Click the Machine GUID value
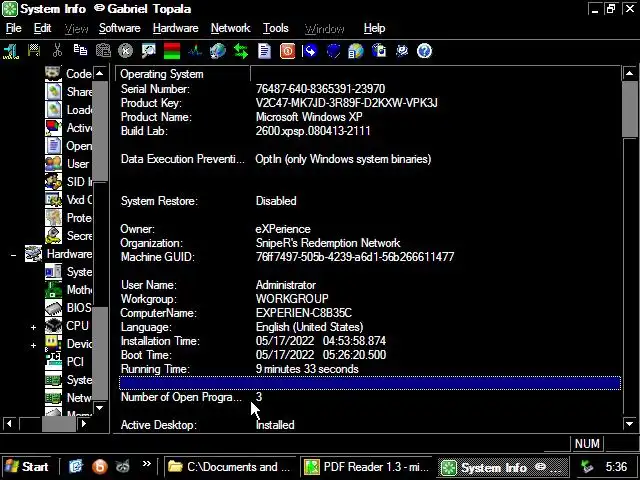640x480 pixels. coord(355,257)
